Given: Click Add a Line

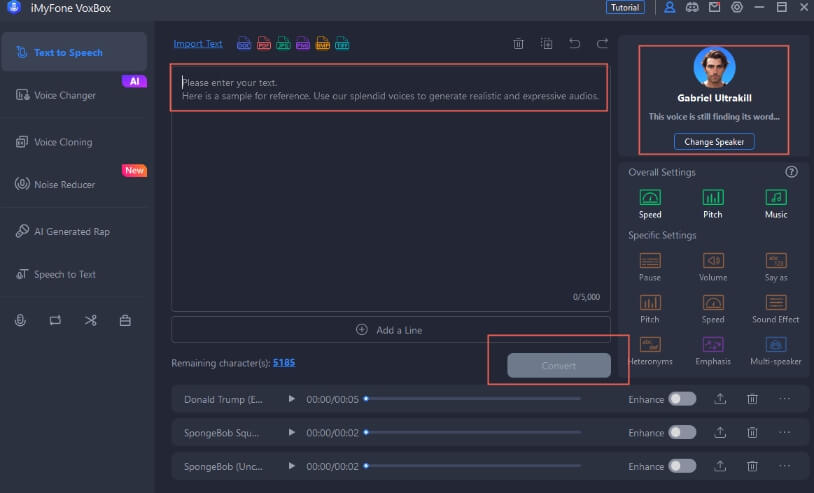Looking at the screenshot, I should (x=390, y=330).
